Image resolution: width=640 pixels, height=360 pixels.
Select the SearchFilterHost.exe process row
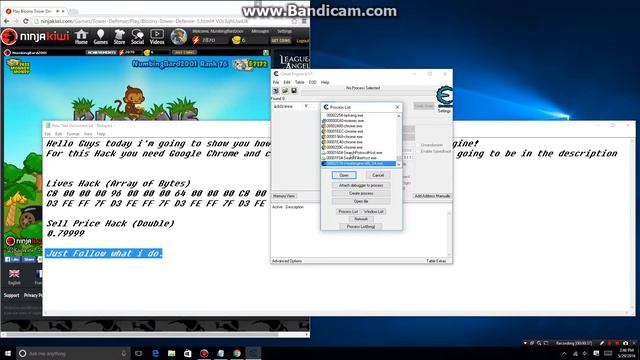358,158
